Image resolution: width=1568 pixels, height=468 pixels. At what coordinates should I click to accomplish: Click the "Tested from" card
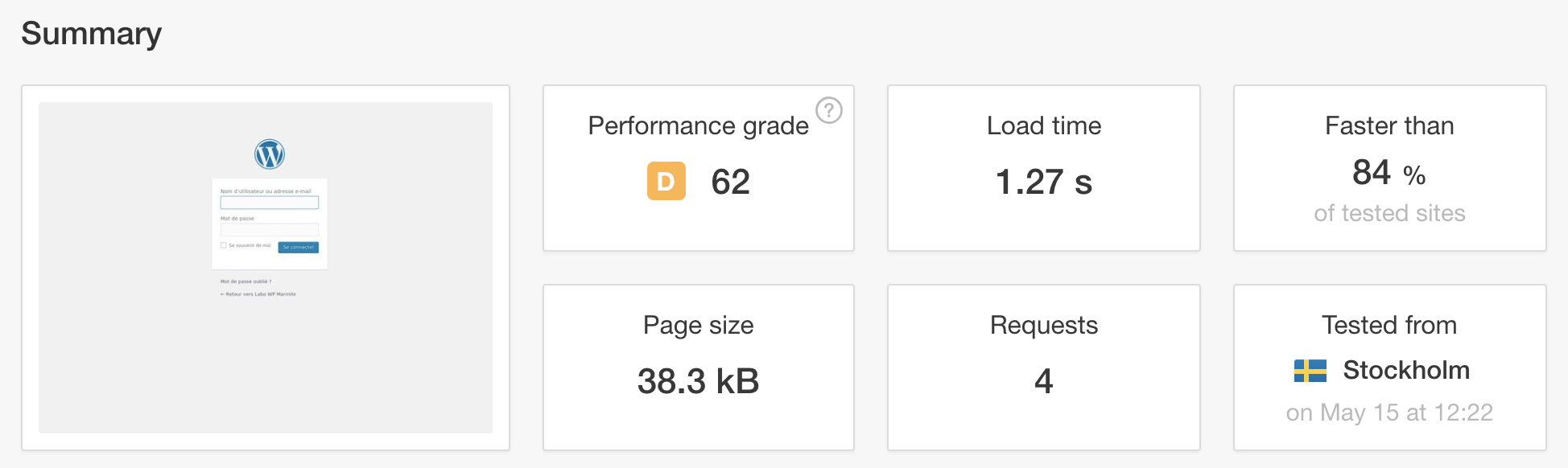tap(1389, 326)
